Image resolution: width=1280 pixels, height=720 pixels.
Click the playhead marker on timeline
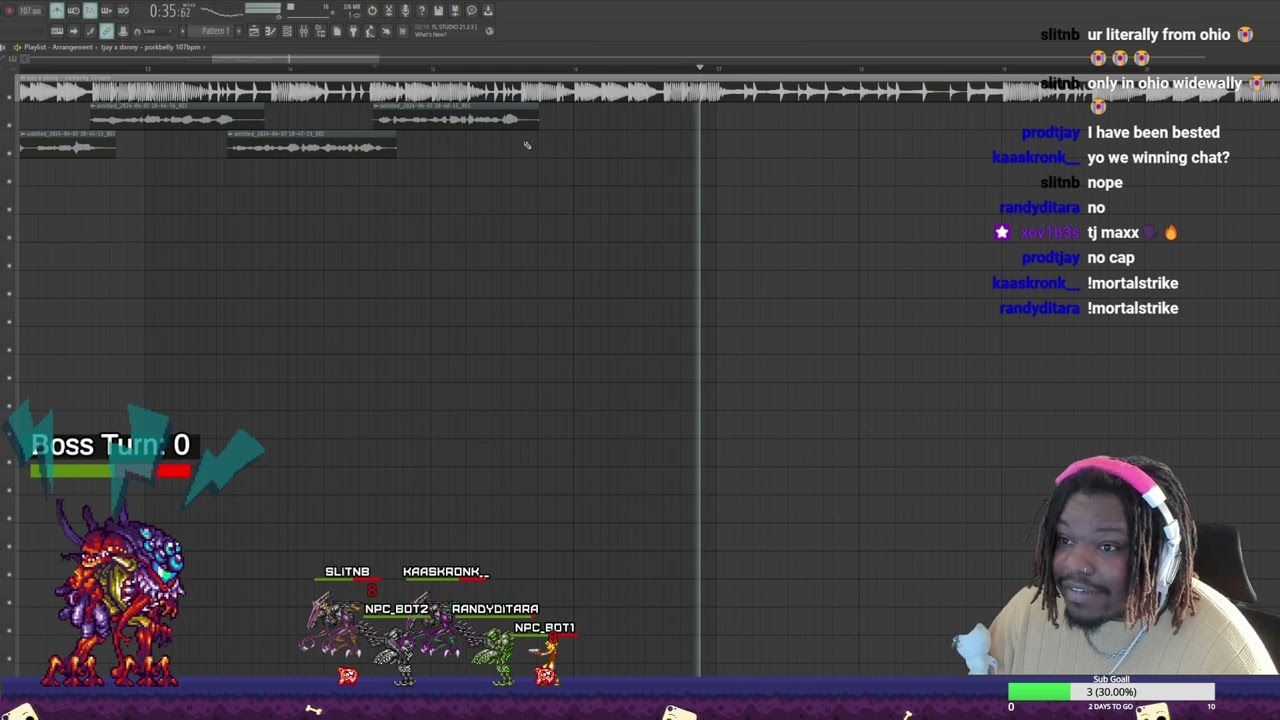tap(700, 67)
